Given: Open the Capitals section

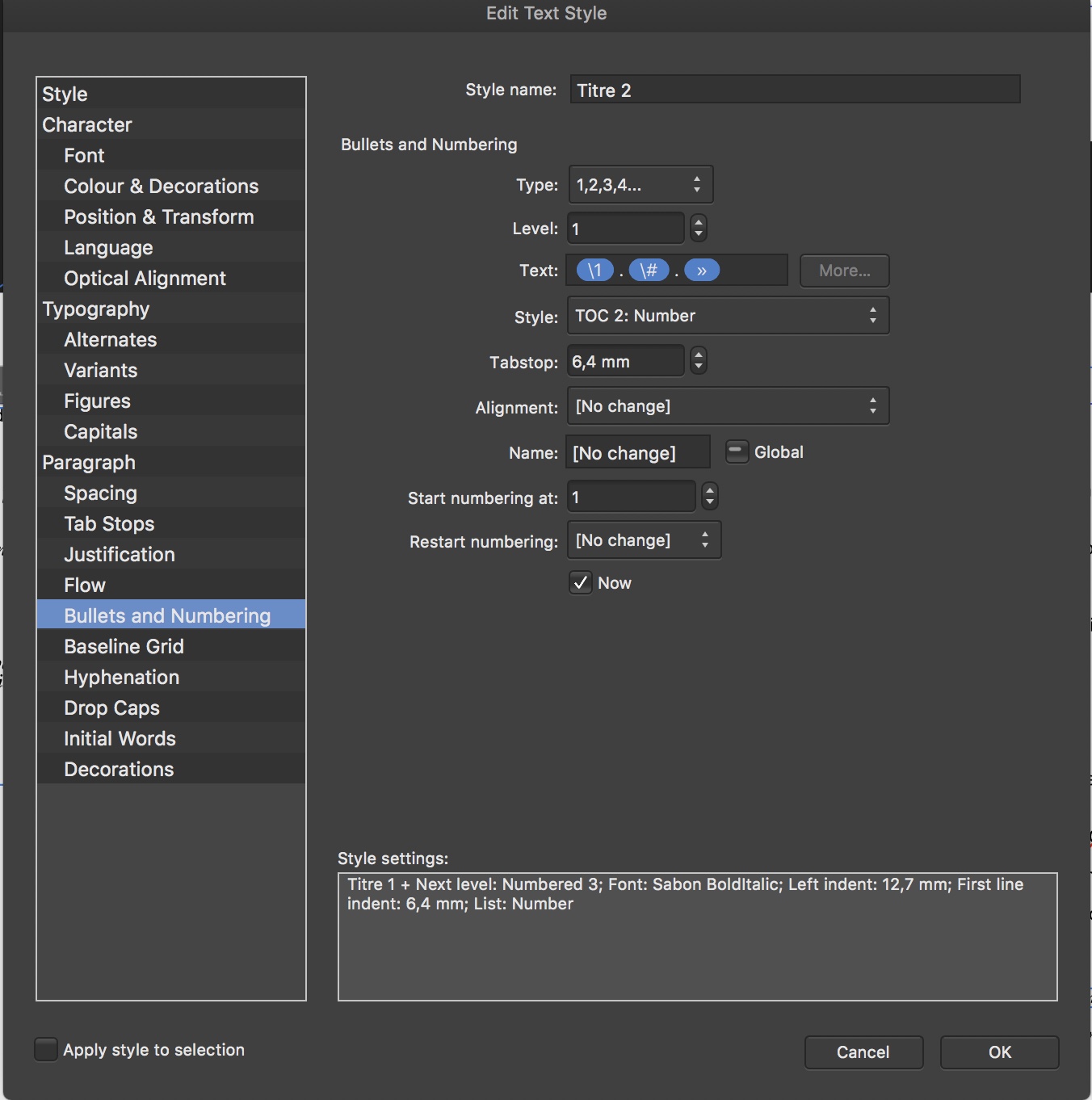Looking at the screenshot, I should coord(171,431).
